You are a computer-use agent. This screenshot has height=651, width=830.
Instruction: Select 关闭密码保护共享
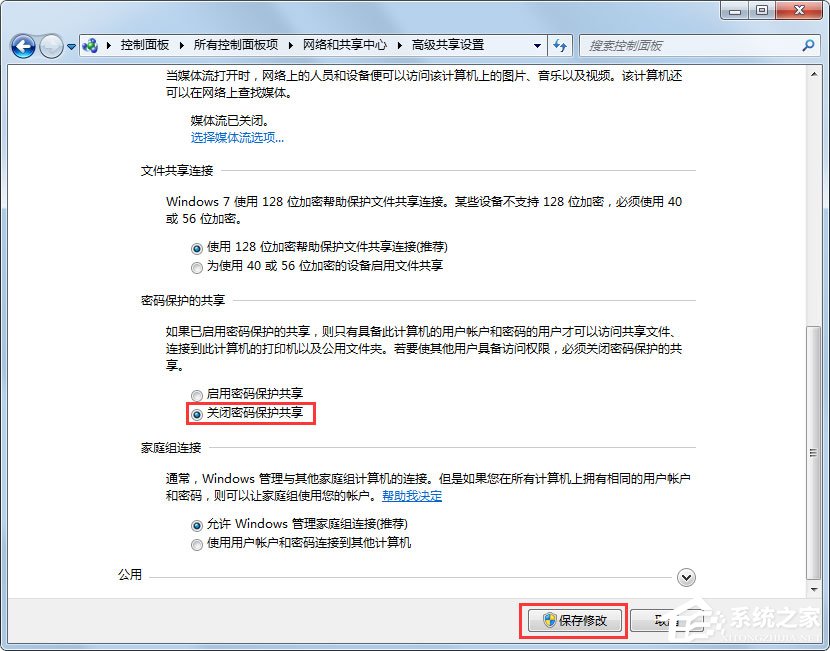click(197, 413)
